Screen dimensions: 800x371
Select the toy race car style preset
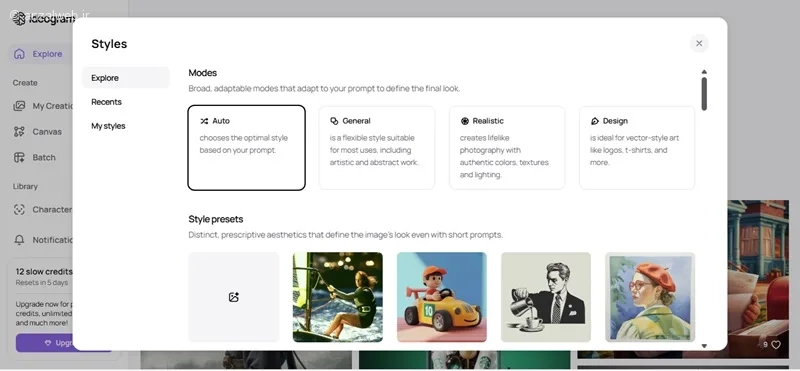pyautogui.click(x=442, y=297)
